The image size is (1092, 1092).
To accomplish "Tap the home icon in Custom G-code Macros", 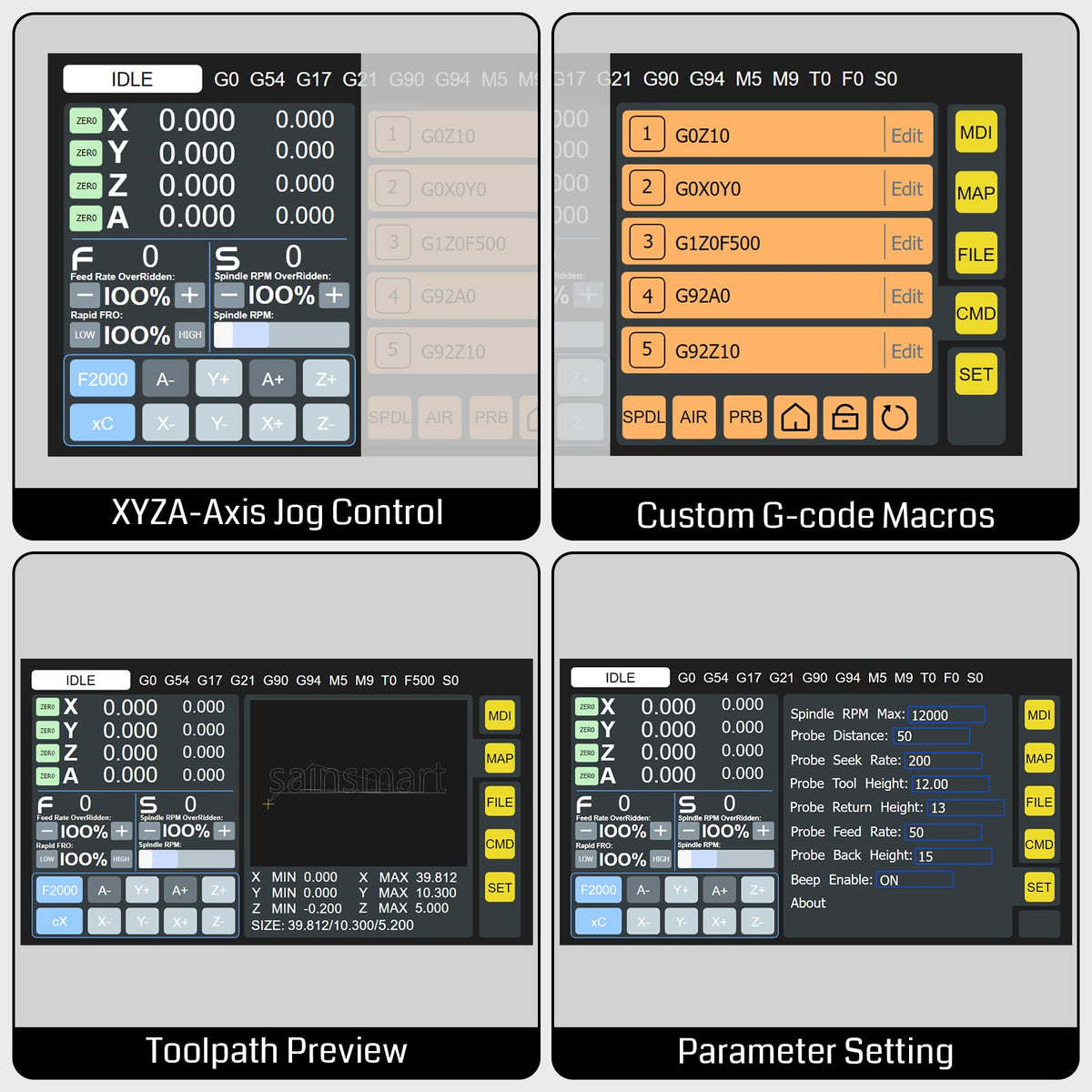I will point(794,418).
